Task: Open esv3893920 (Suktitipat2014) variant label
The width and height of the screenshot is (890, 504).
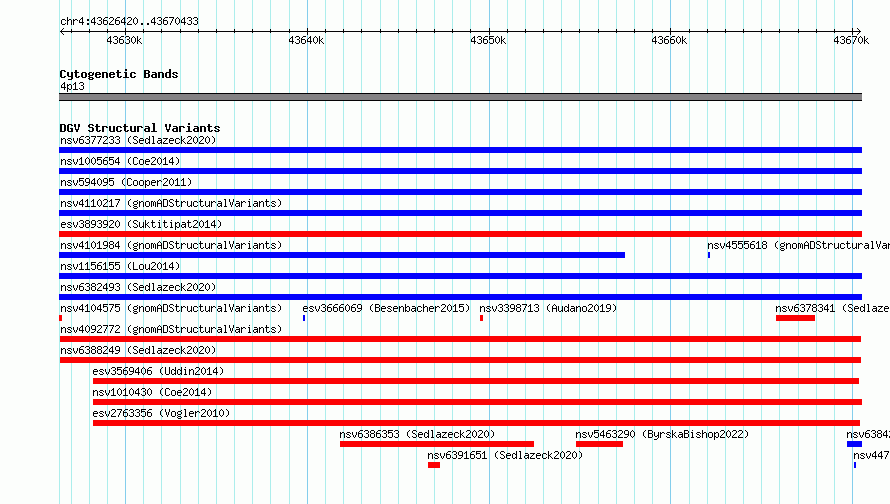Action: (141, 224)
